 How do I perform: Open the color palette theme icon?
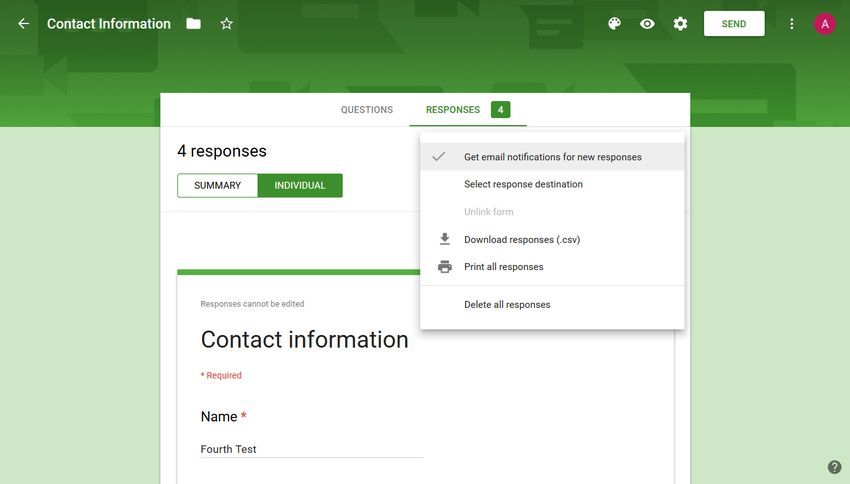(615, 24)
